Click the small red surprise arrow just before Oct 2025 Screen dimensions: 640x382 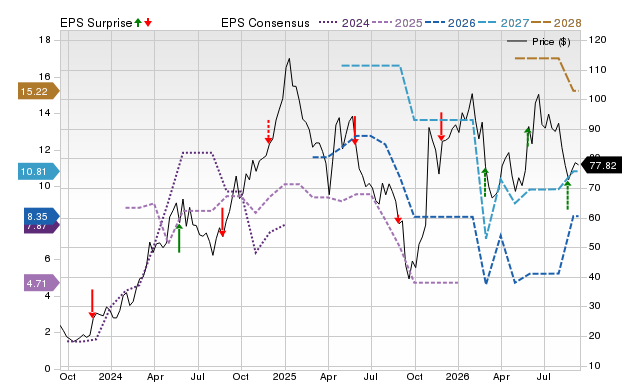(x=398, y=218)
